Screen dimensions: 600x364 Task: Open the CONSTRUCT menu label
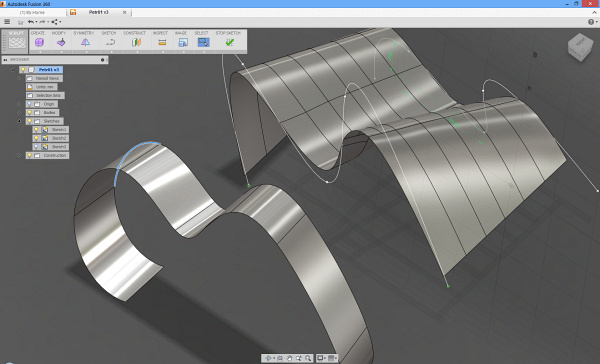click(x=134, y=33)
